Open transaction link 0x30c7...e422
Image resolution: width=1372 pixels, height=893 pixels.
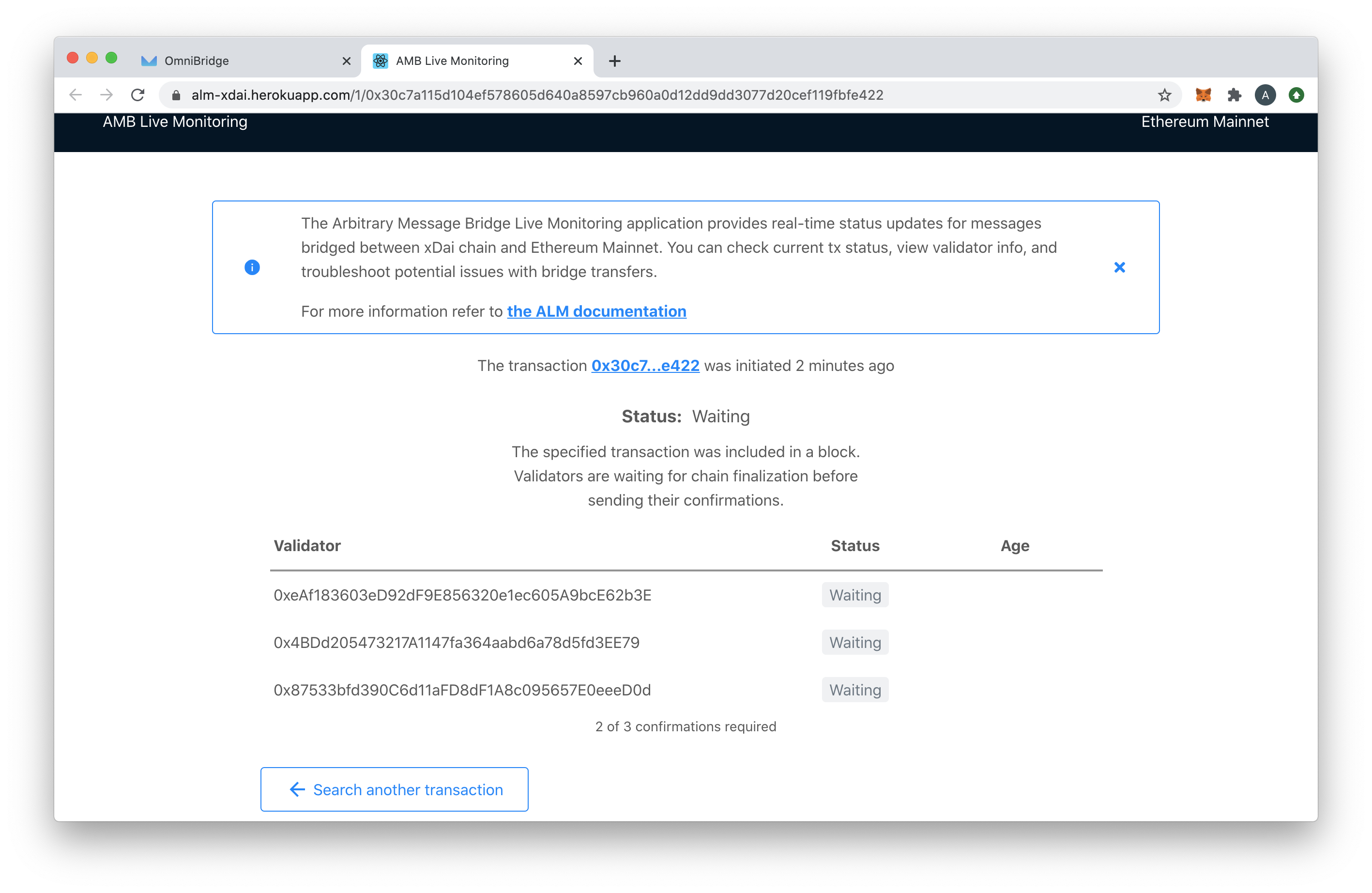[x=646, y=366]
